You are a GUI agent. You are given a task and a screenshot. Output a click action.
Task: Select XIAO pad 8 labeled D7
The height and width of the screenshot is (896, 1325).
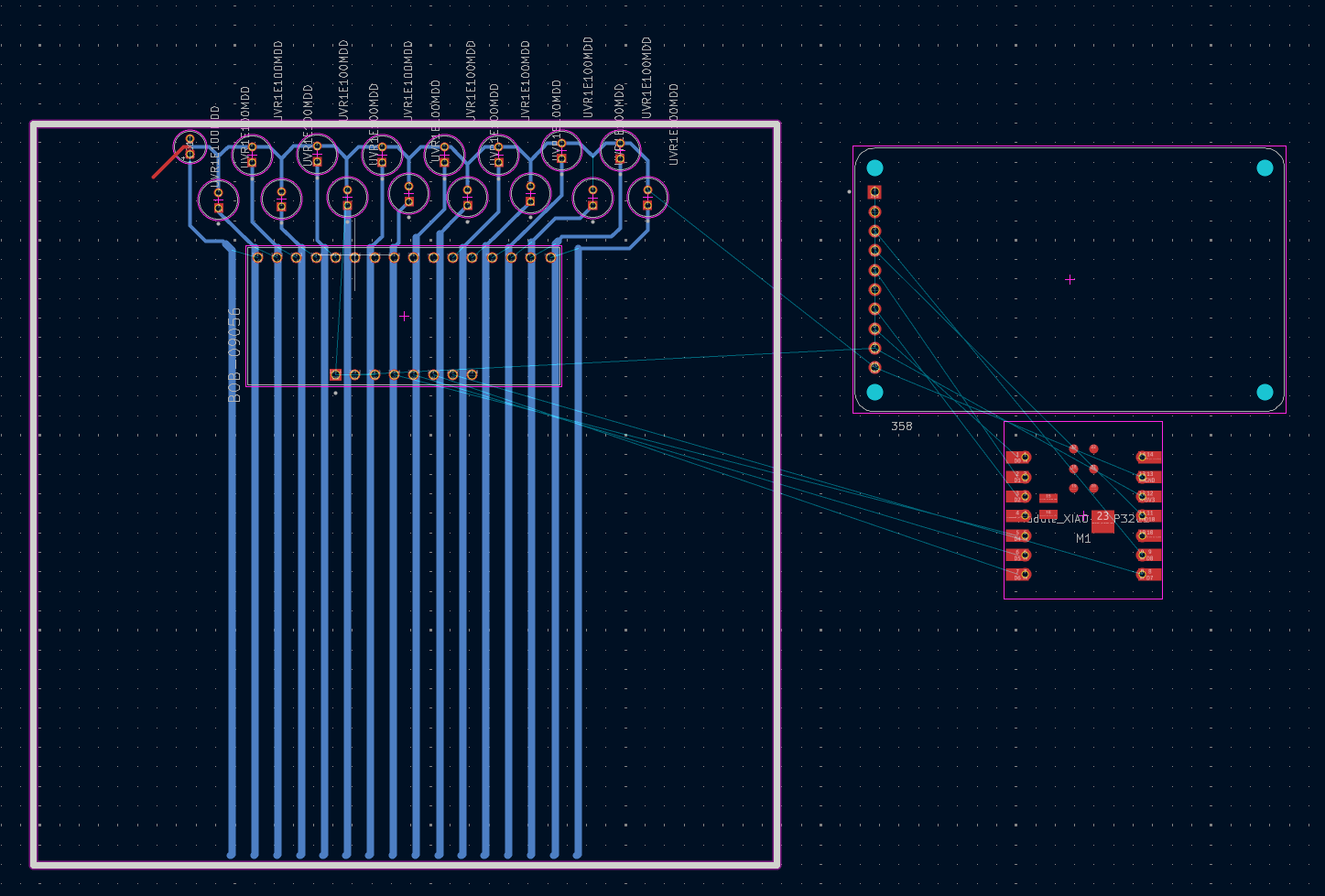pos(1149,574)
